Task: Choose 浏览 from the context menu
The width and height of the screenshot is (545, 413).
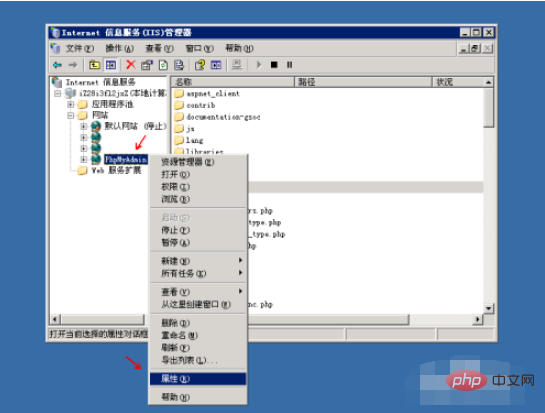Action: [198, 199]
